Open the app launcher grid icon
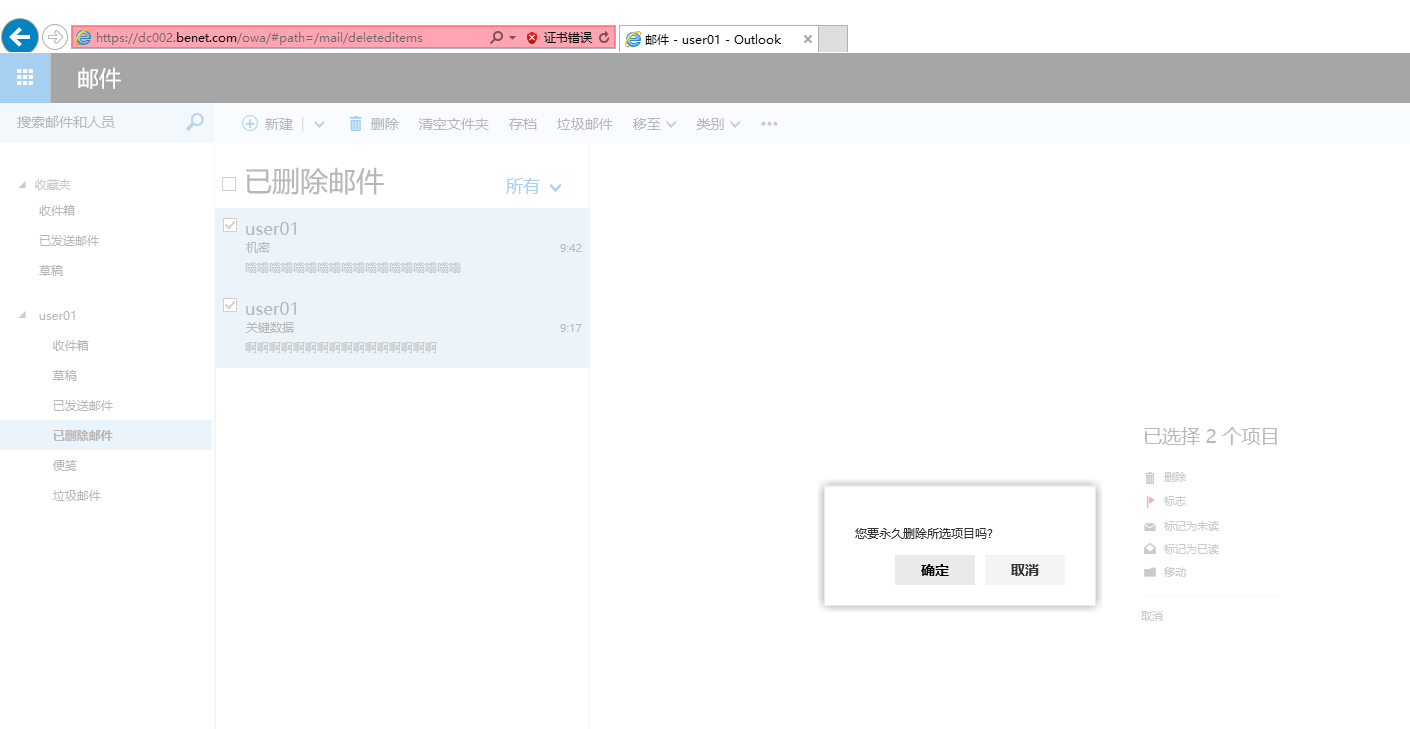 coord(25,77)
